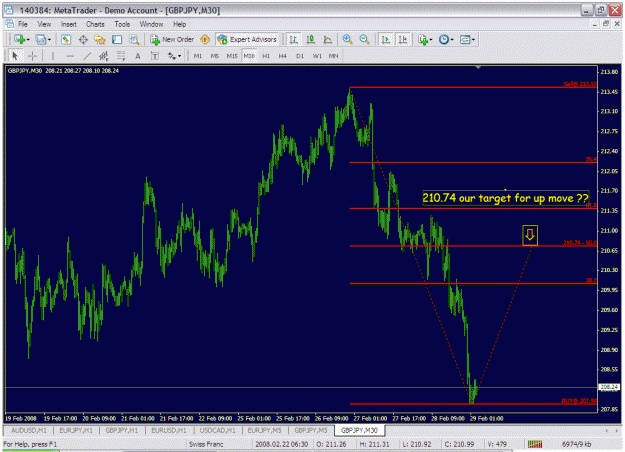Switch to the EURUSD,H1 chart tab
The height and width of the screenshot is (452, 625).
pos(169,430)
